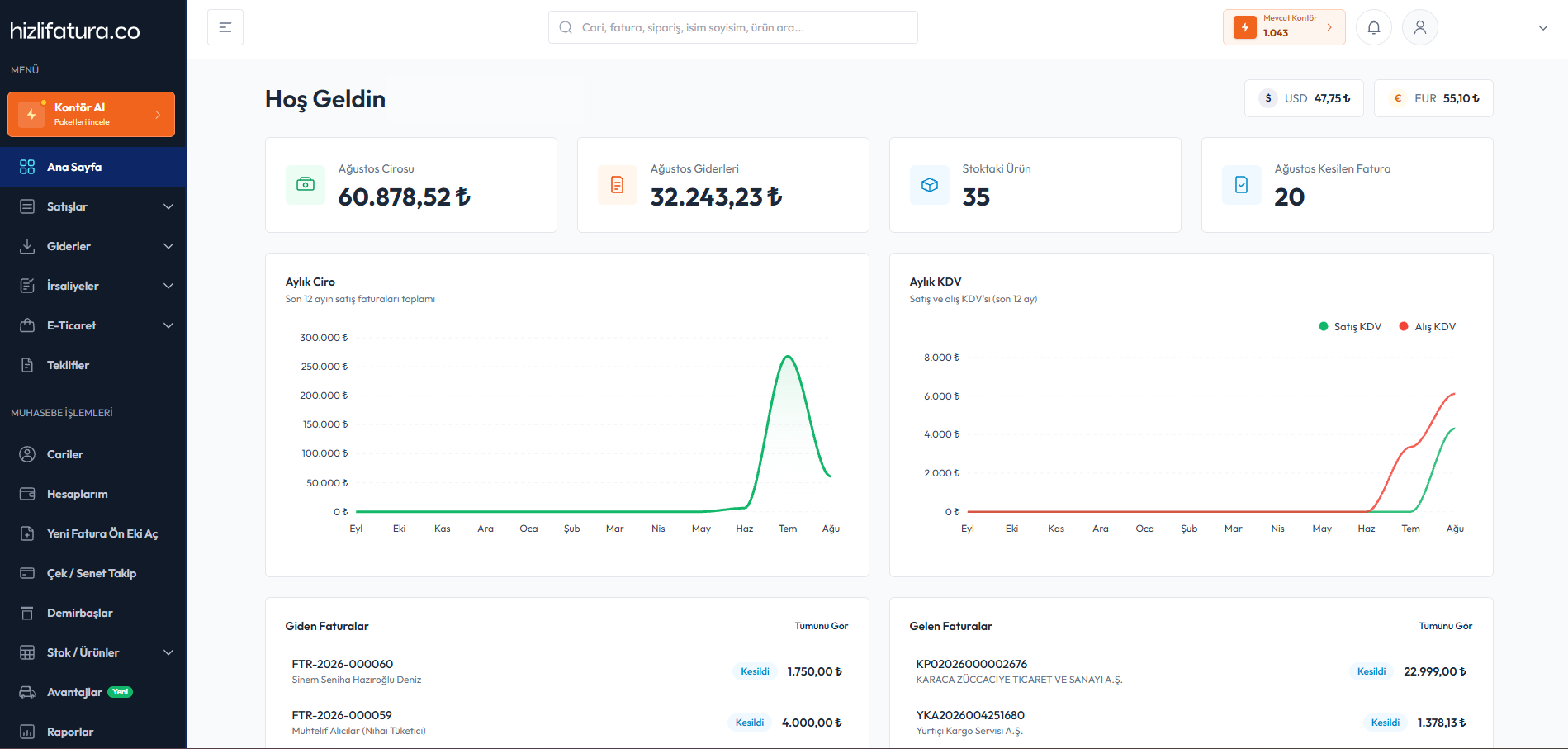
Task: Click the Stoktaki Ürün box icon
Action: [930, 185]
